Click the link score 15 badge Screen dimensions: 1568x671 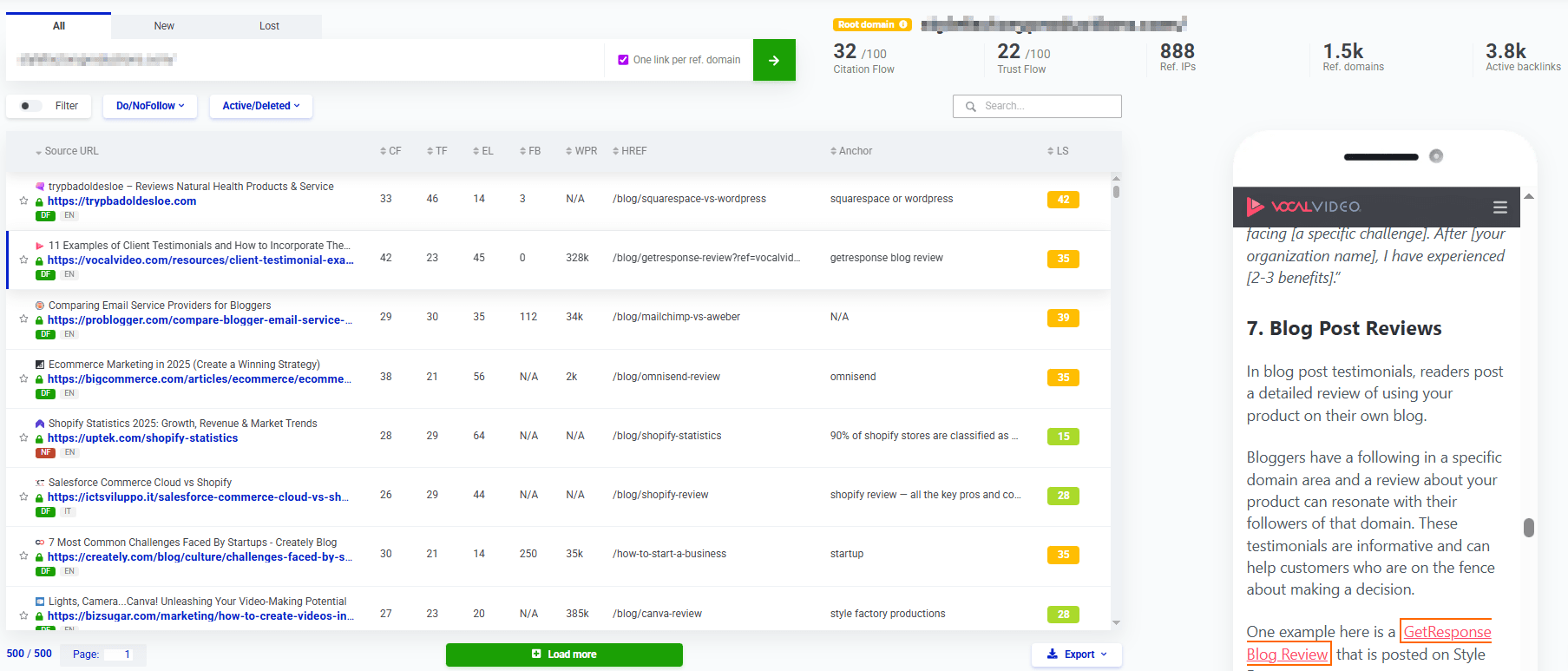click(x=1063, y=437)
